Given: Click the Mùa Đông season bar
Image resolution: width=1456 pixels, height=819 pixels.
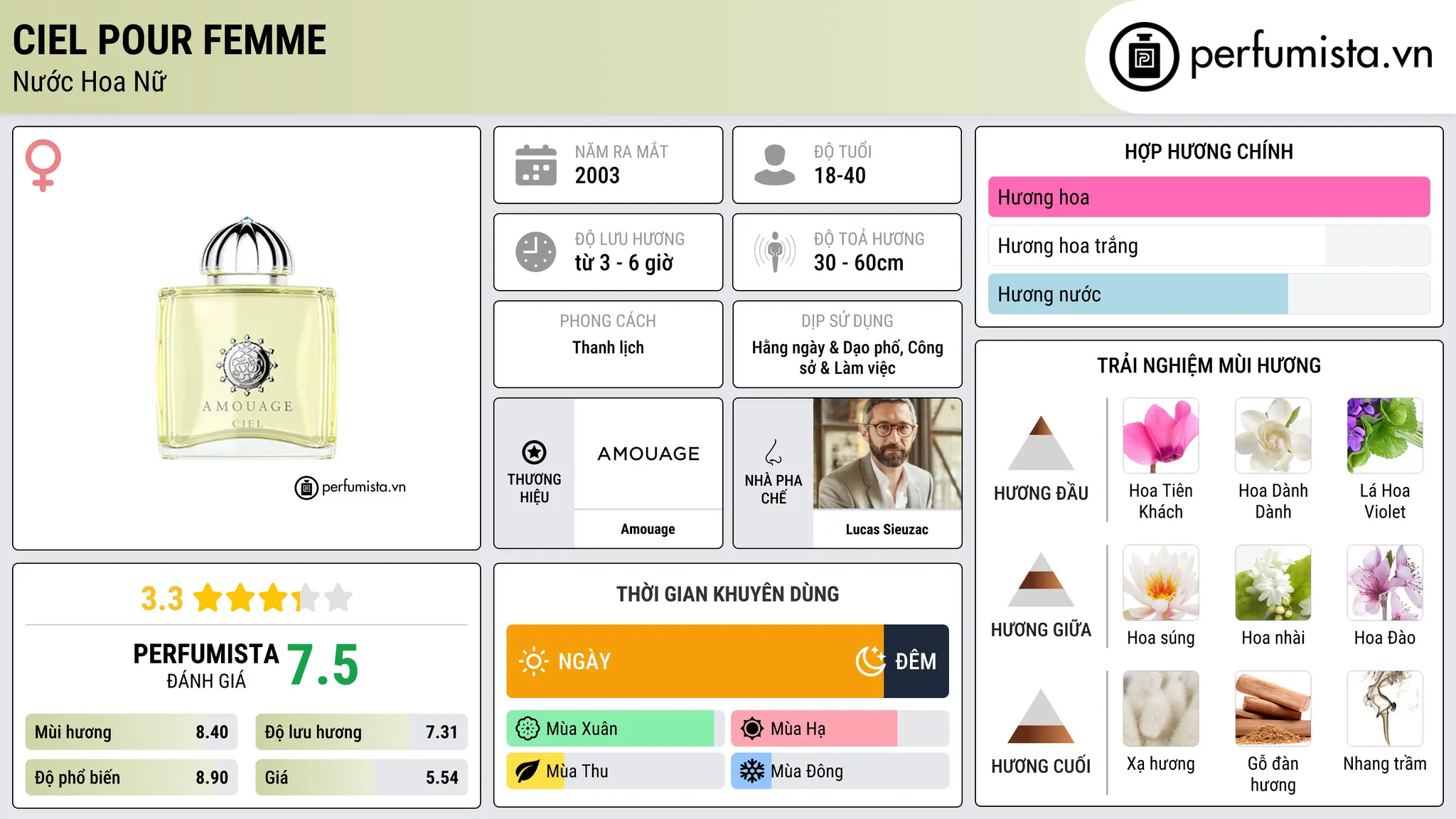Looking at the screenshot, I should point(840,771).
